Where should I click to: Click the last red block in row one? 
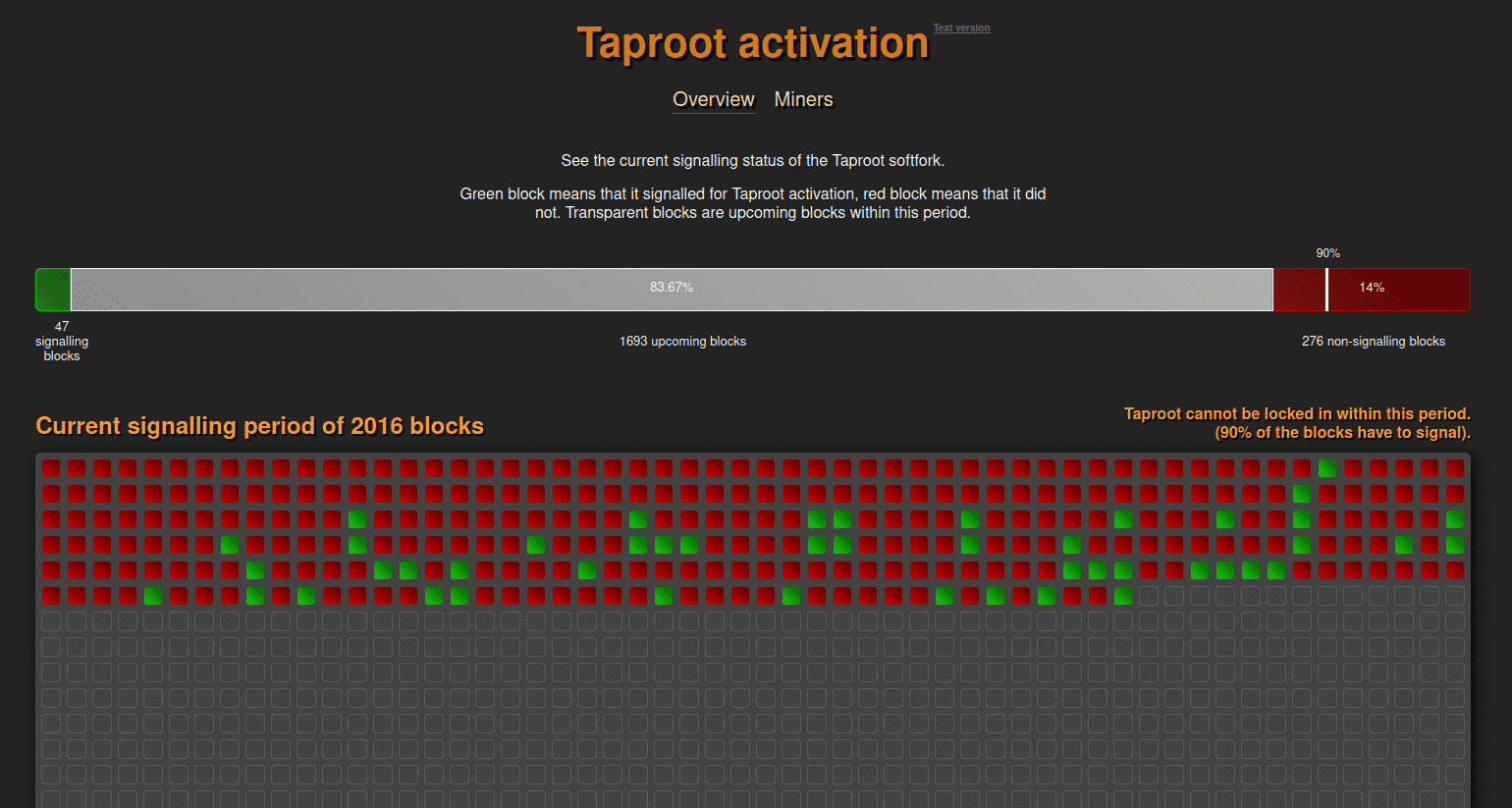pos(1454,467)
